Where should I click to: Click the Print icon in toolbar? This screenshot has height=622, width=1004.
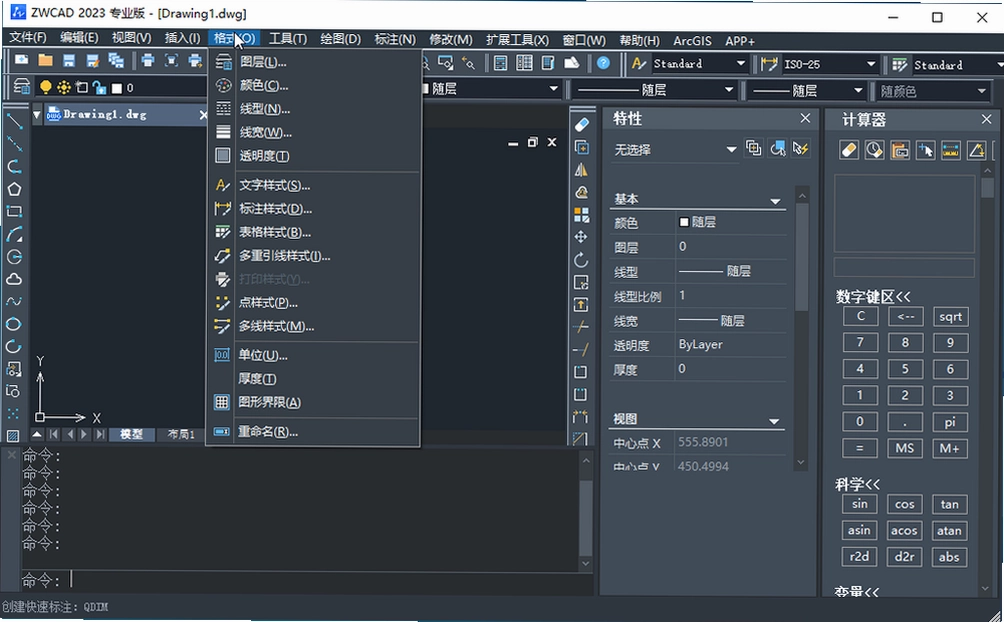(148, 61)
